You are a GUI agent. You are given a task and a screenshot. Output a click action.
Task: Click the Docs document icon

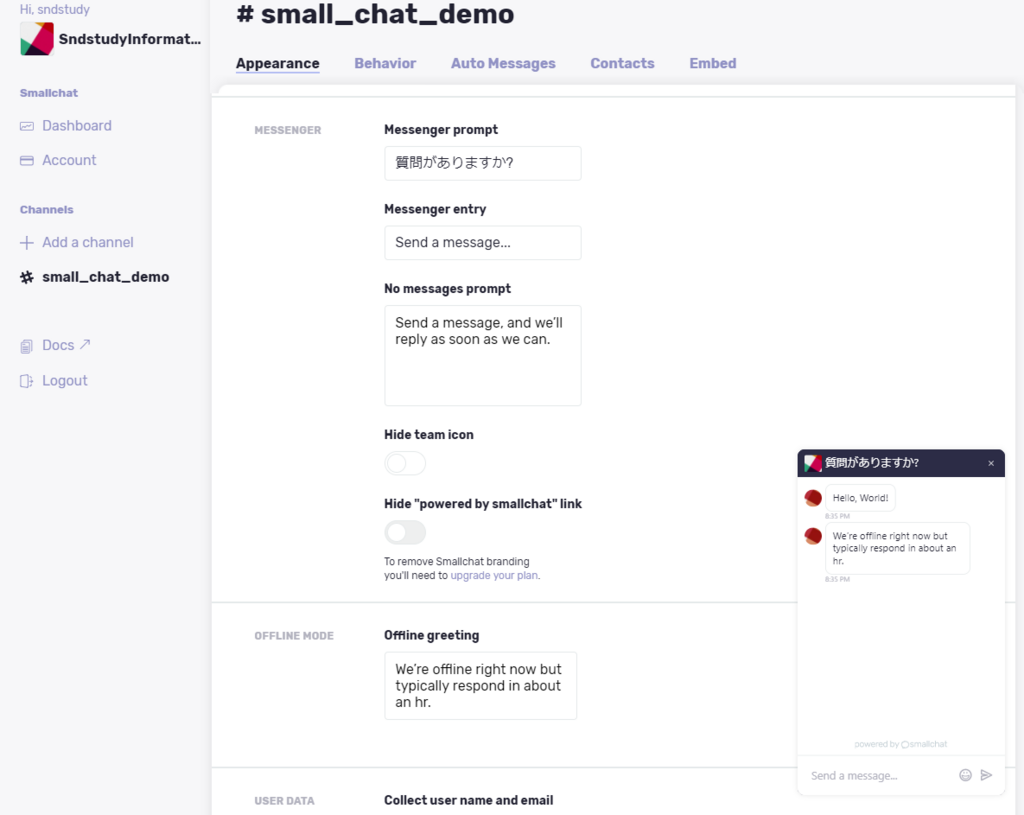point(27,346)
